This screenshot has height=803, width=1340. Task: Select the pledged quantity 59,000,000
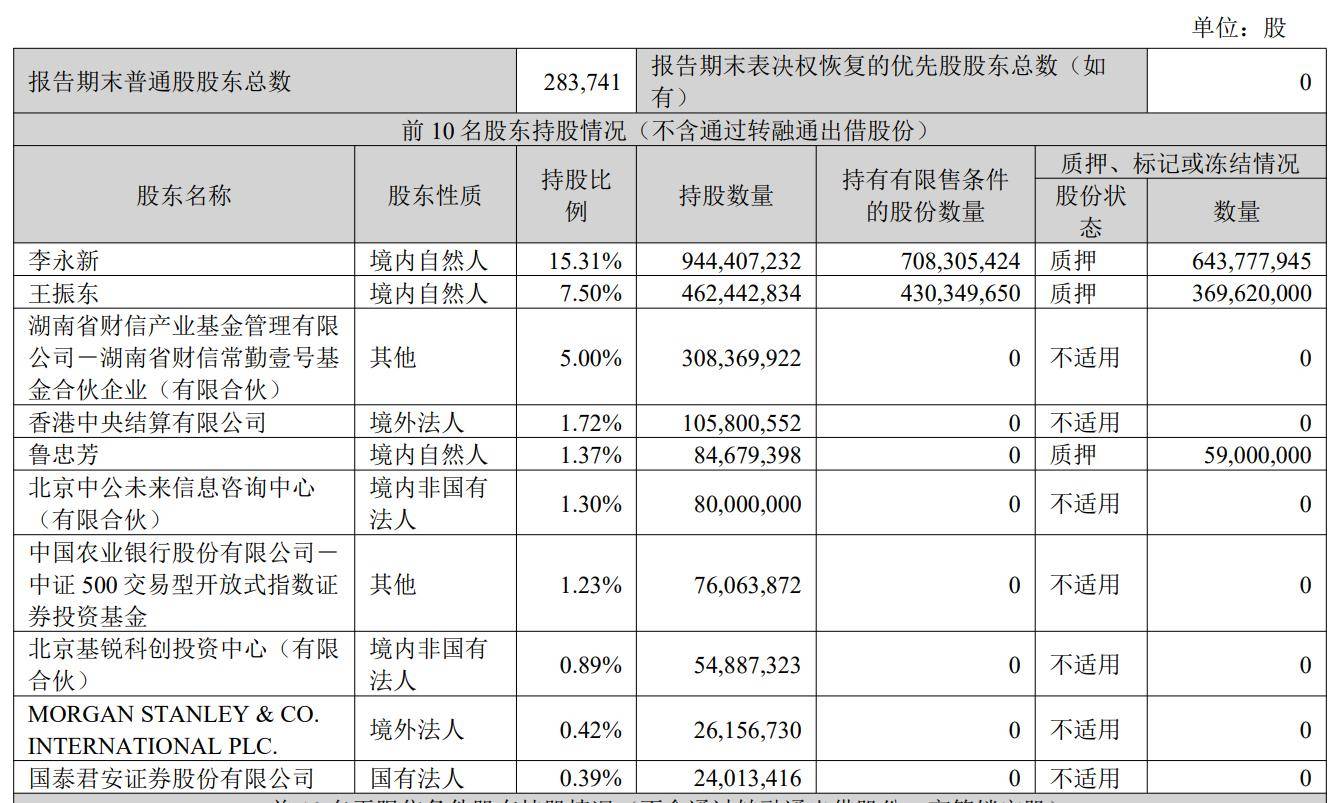(1258, 455)
